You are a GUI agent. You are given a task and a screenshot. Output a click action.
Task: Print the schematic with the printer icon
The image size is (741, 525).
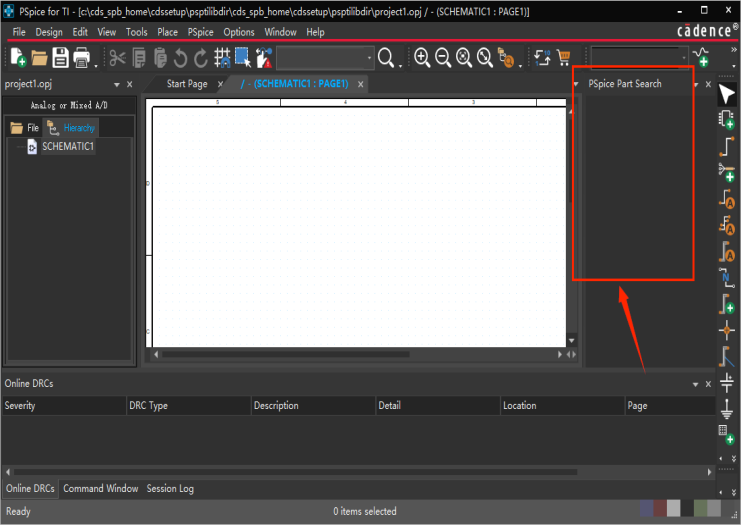pos(82,58)
